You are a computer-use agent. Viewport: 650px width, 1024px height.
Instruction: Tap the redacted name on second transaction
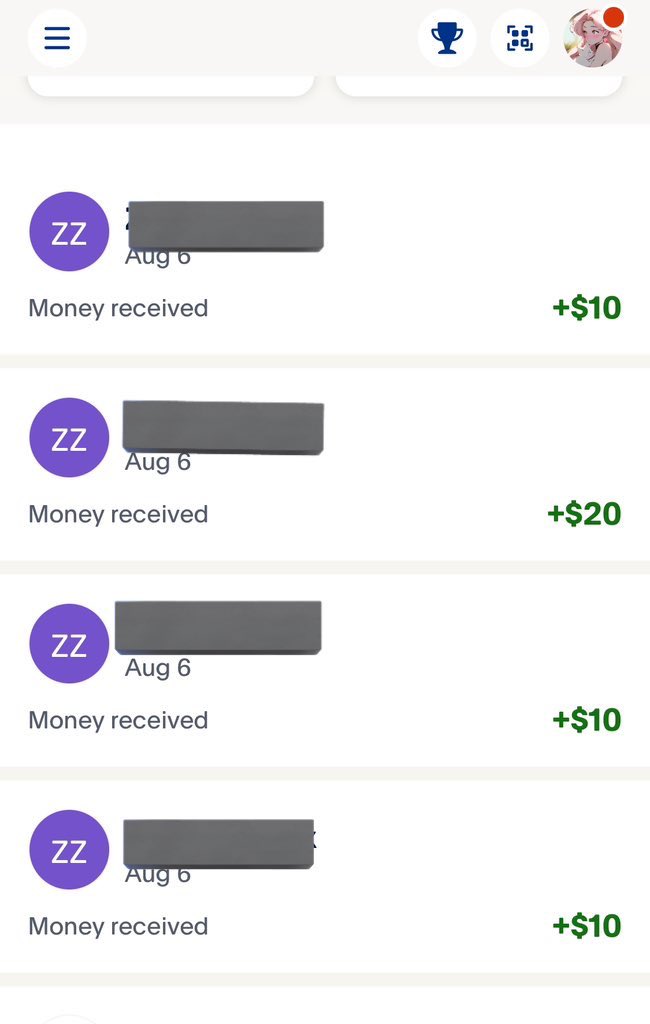coord(223,428)
